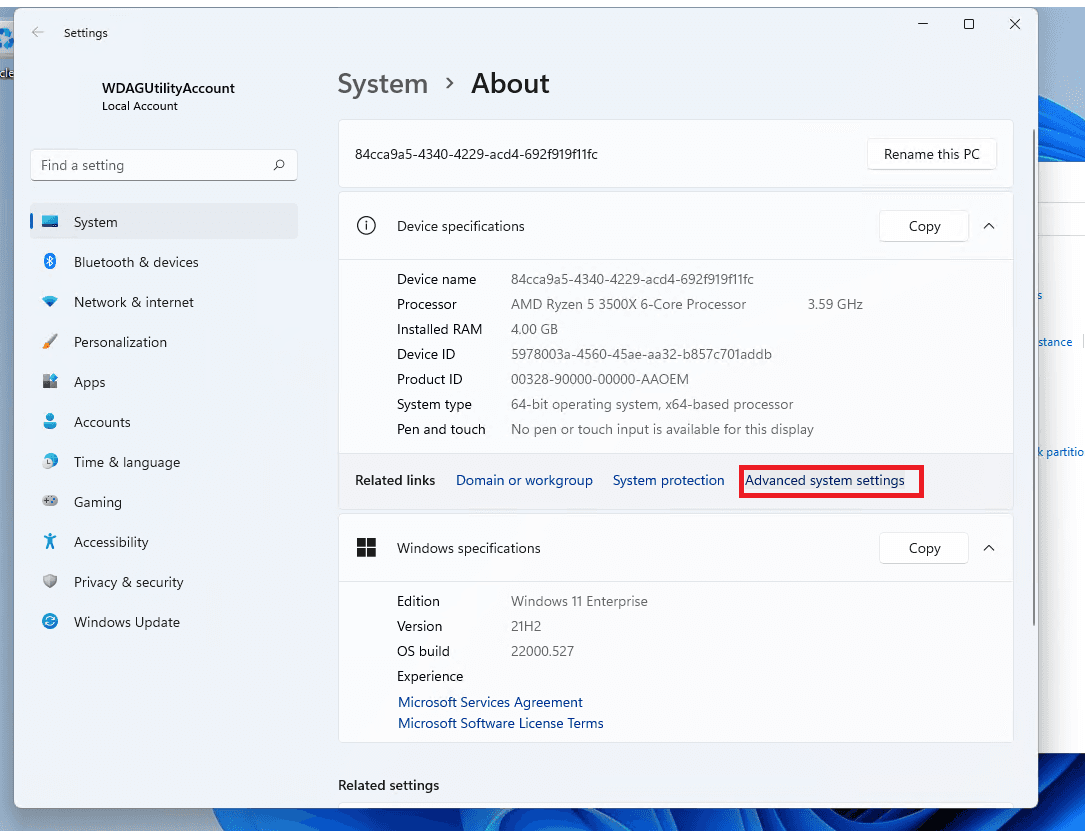Click the Bluetooth icon in sidebar
The image size is (1085, 831).
pyautogui.click(x=50, y=262)
